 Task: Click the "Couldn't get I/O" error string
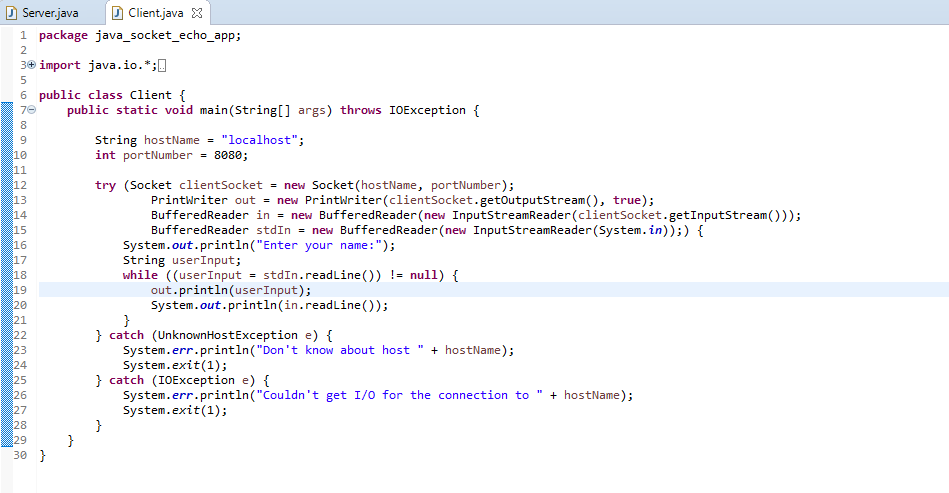tap(393, 395)
